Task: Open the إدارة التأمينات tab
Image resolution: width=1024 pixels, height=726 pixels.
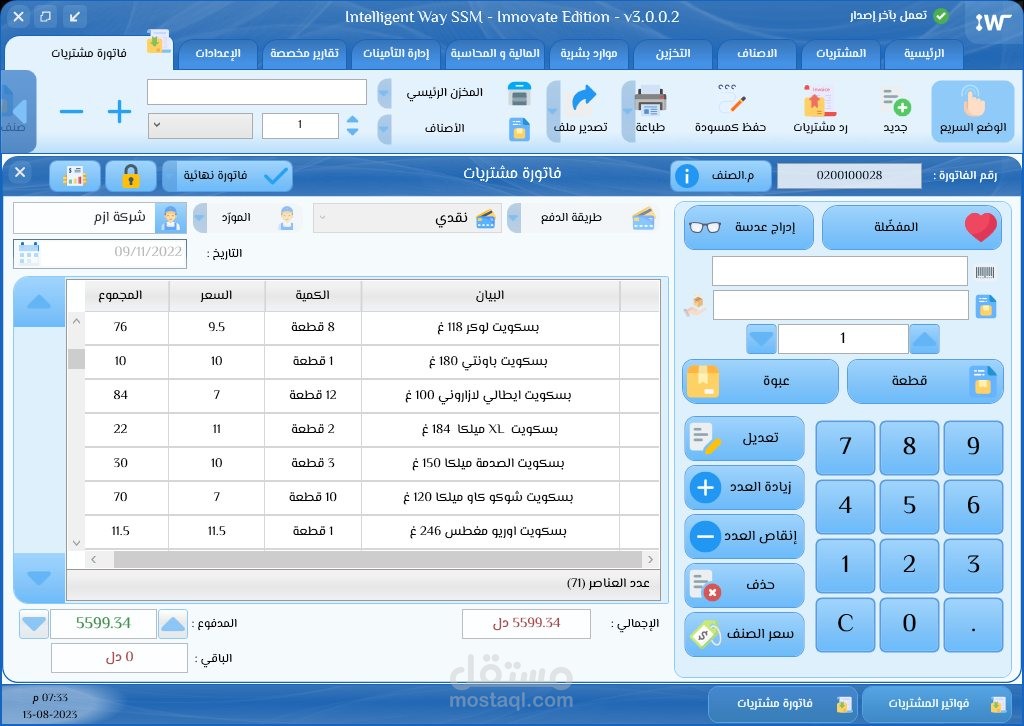Action: (x=396, y=54)
